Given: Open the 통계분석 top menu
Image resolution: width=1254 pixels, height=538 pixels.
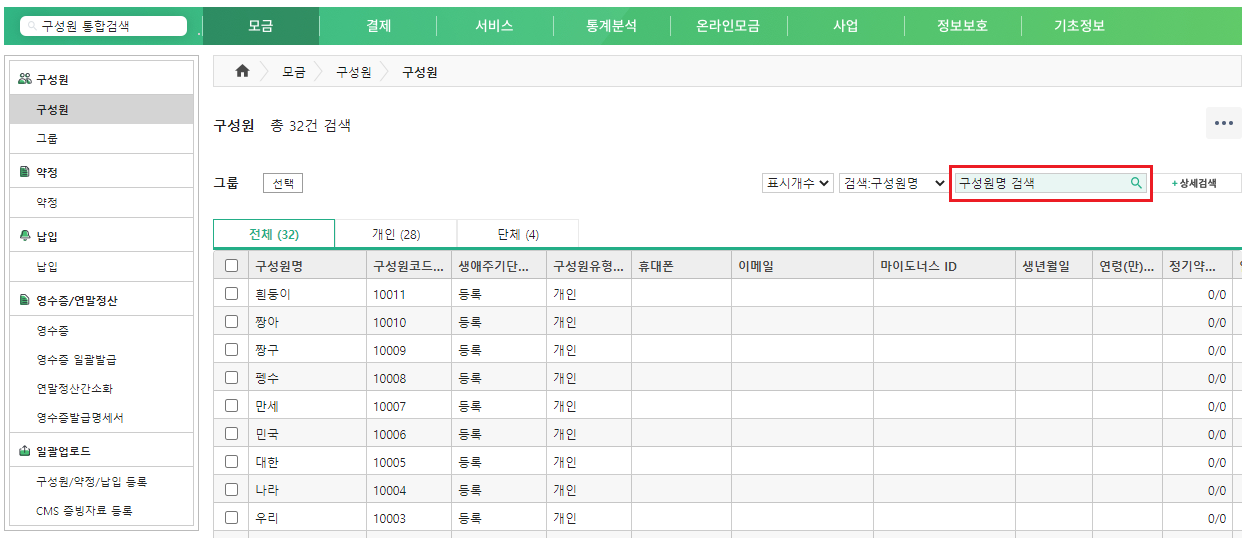Looking at the screenshot, I should [611, 26].
